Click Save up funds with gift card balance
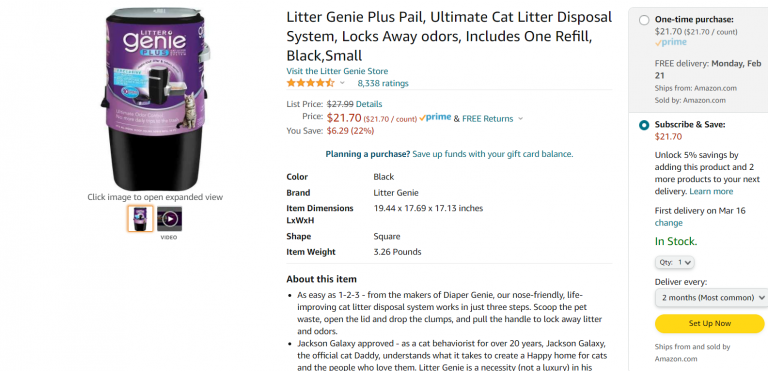The width and height of the screenshot is (768, 371). tap(492, 154)
